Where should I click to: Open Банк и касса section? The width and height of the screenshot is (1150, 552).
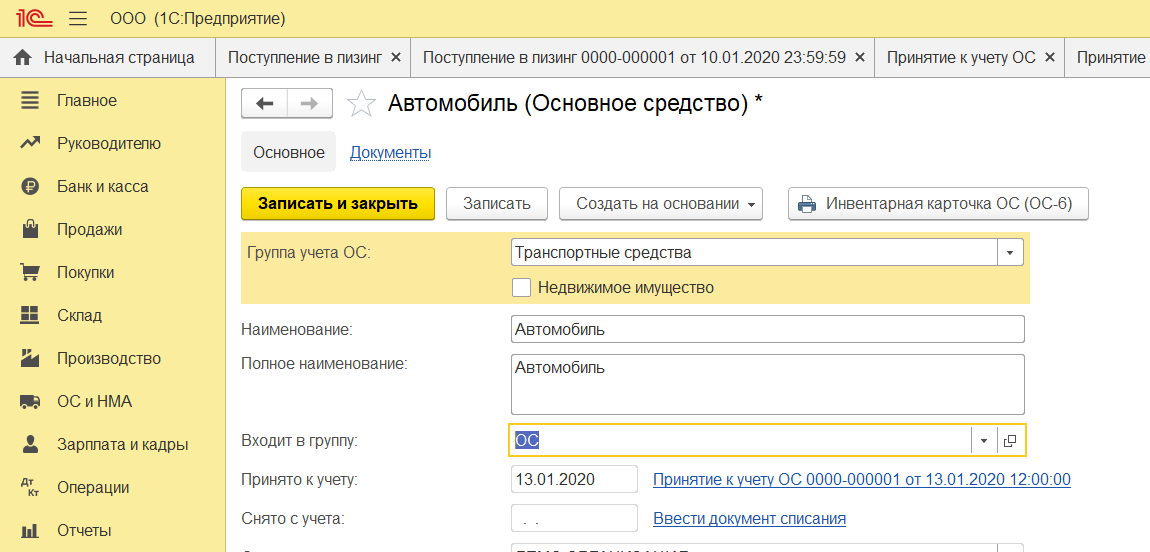pos(102,186)
